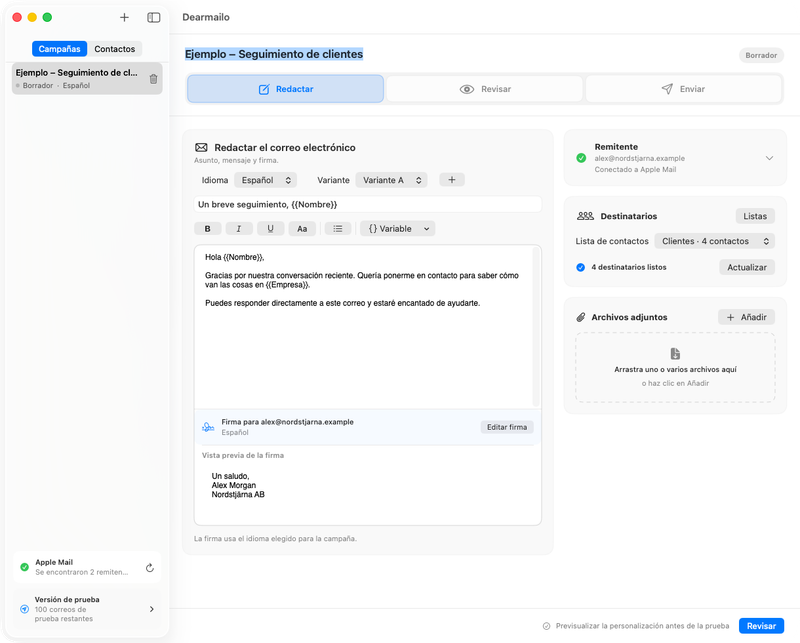Add a new variant with plus button
This screenshot has height=643, width=800.
pyautogui.click(x=452, y=180)
